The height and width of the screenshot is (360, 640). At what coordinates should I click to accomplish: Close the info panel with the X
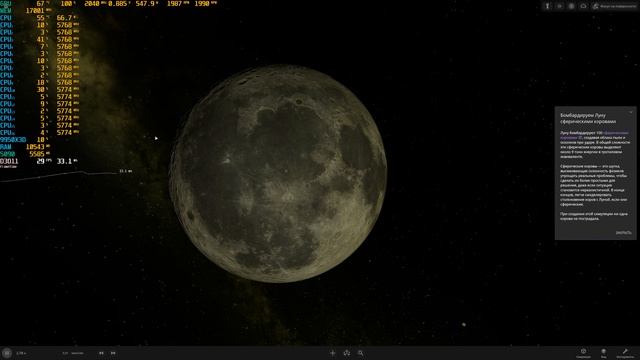[x=631, y=112]
